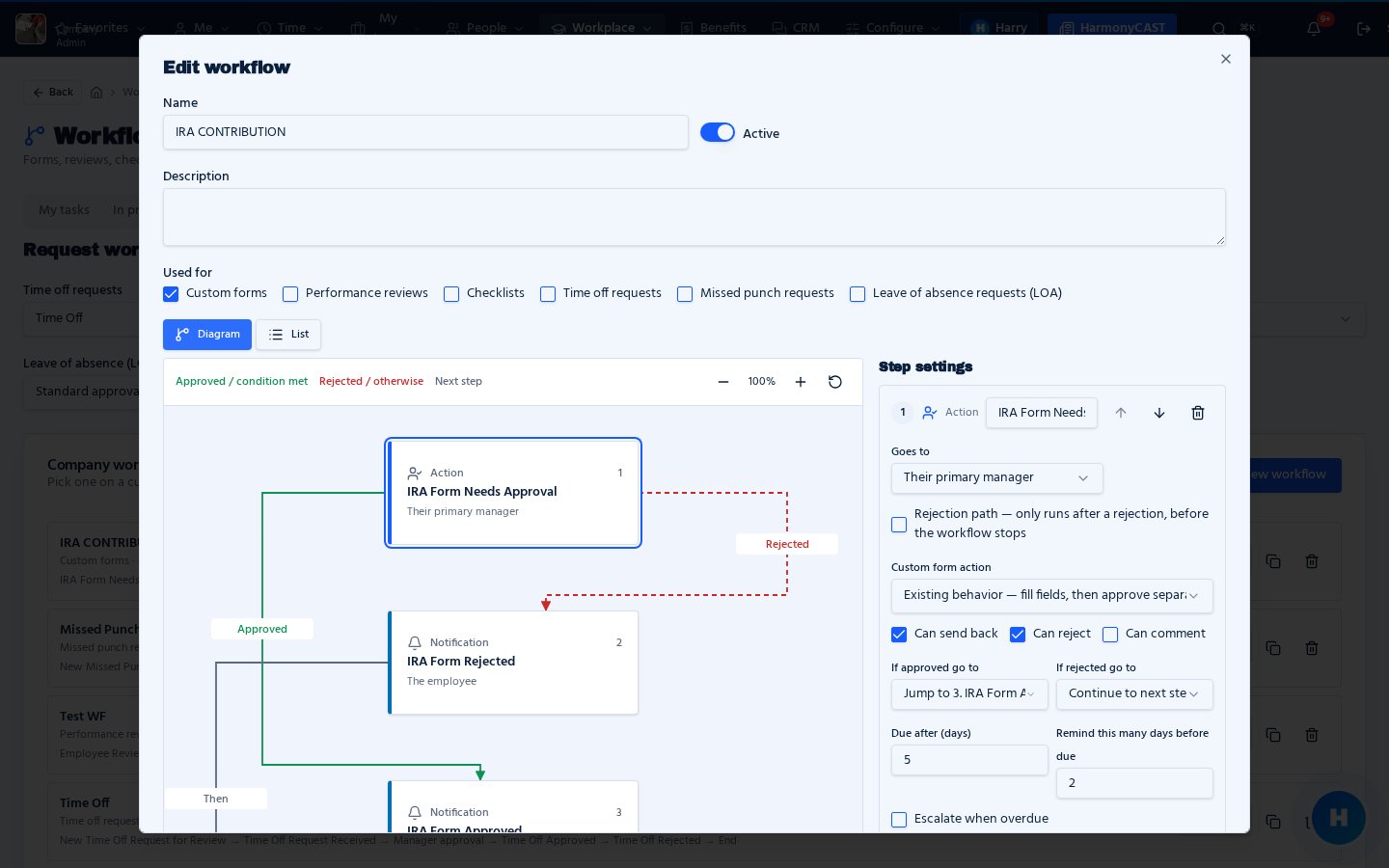Check Time off requests checkbox
The height and width of the screenshot is (868, 1389).
click(548, 294)
